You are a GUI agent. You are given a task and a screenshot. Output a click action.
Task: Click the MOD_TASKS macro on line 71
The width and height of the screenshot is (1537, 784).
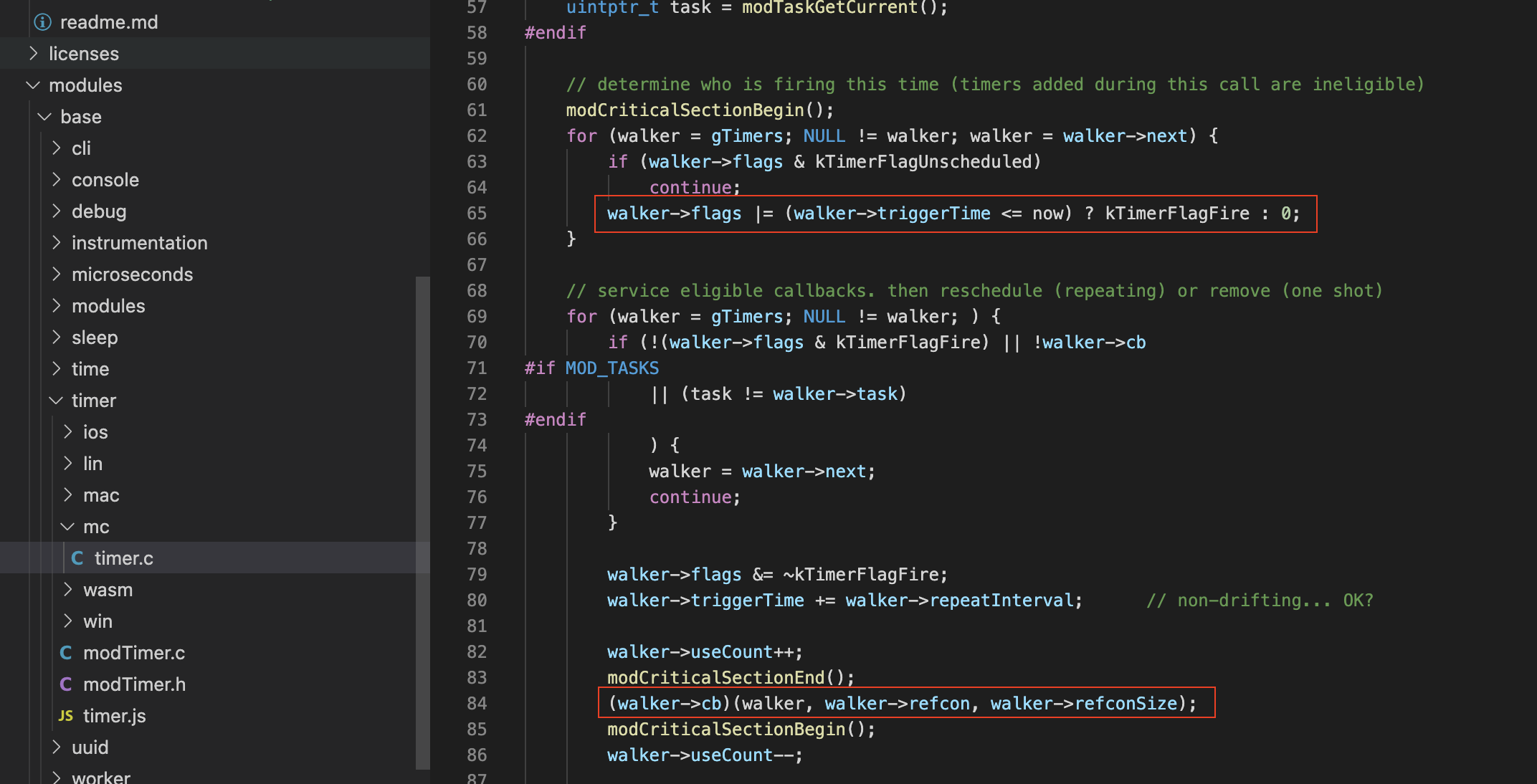coord(612,368)
